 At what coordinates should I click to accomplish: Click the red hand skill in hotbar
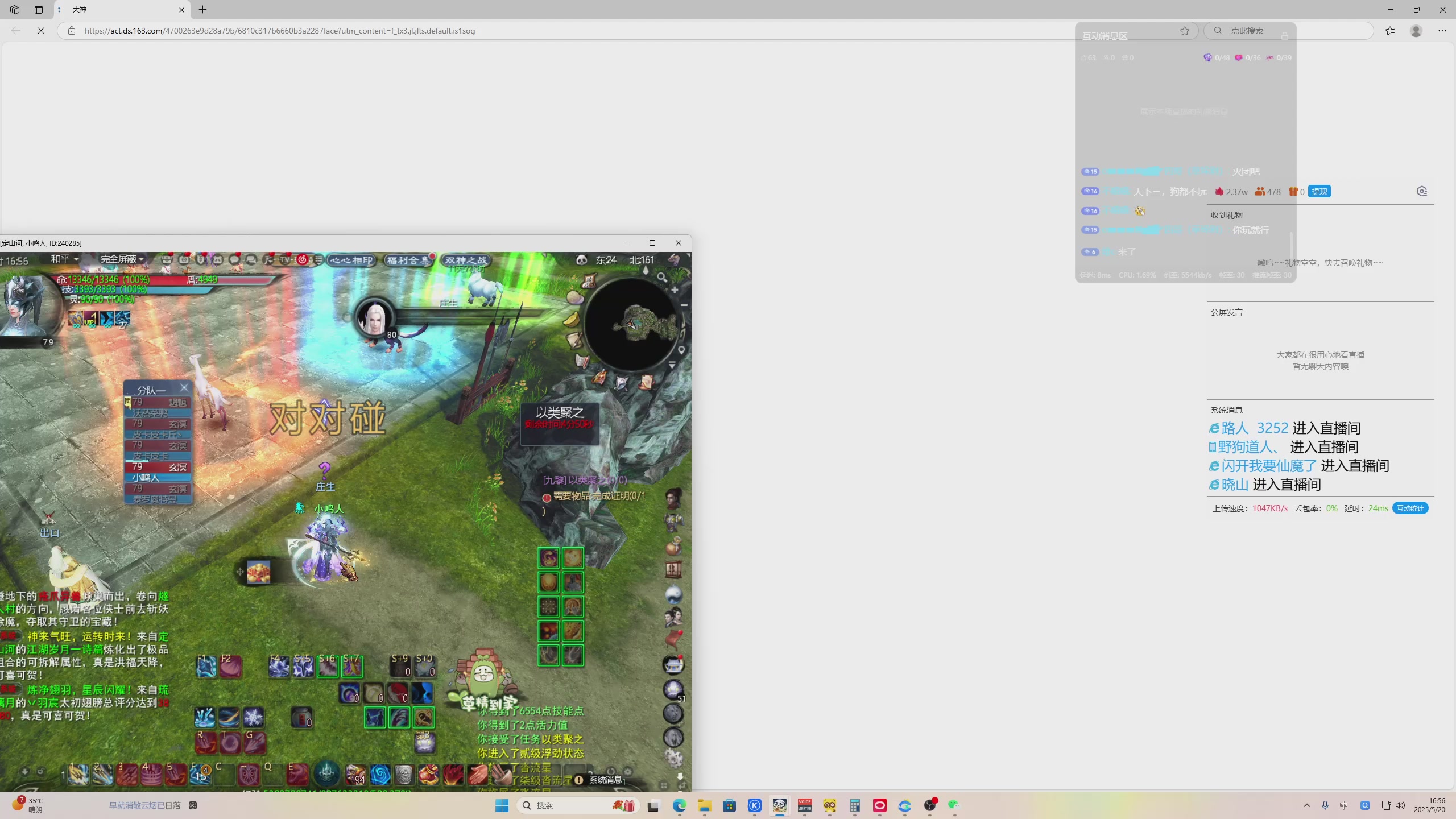(x=478, y=774)
